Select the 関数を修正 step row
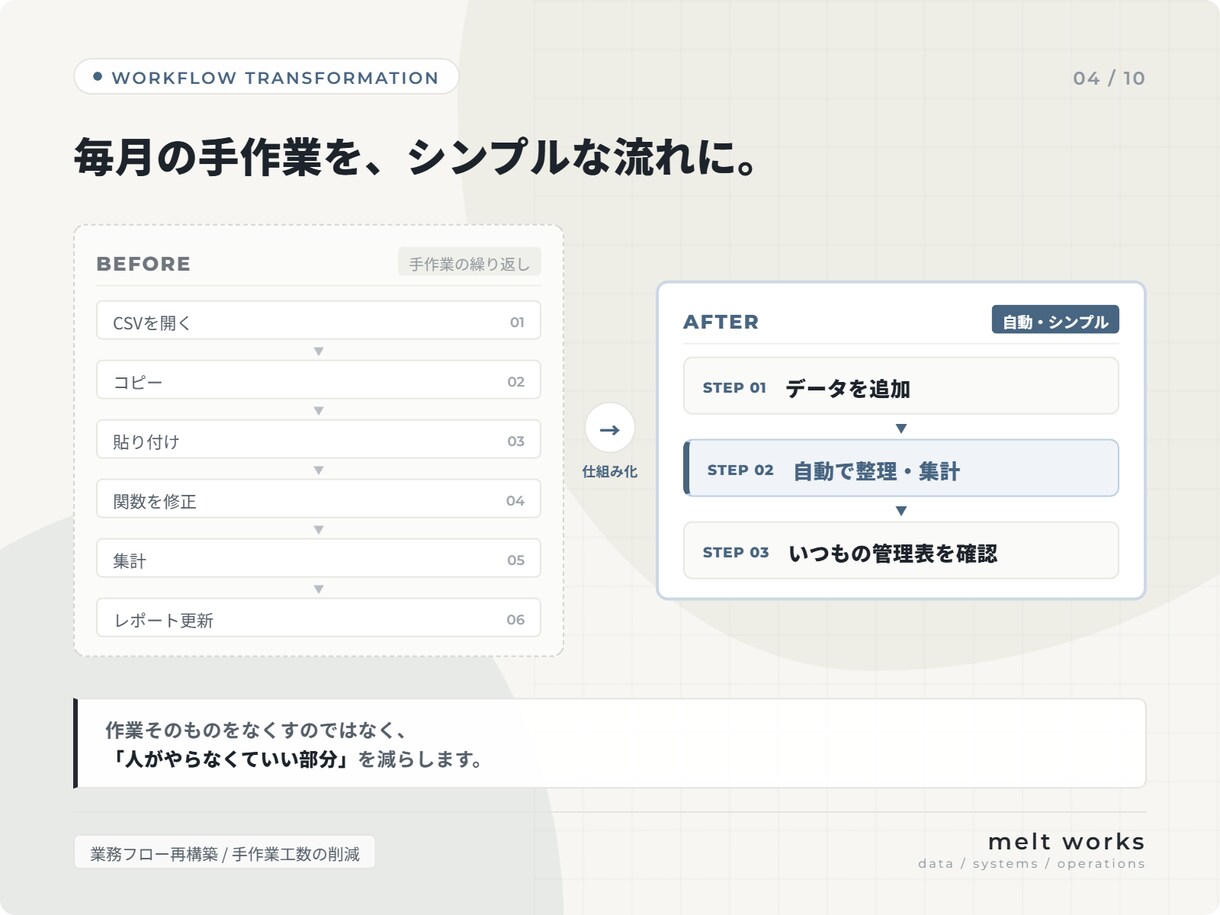This screenshot has height=915, width=1220. (x=318, y=499)
